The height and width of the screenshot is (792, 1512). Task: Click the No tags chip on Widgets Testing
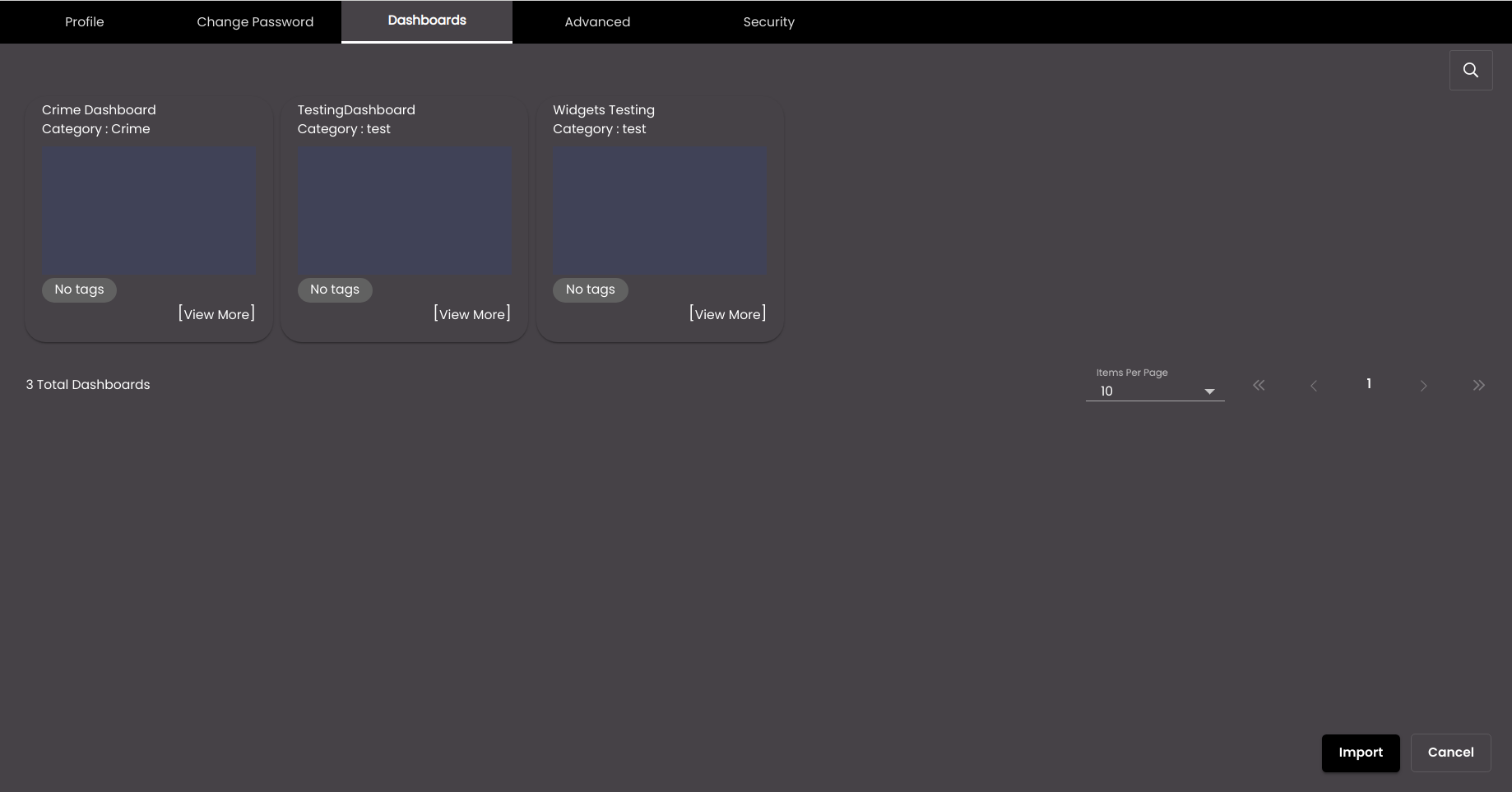591,289
